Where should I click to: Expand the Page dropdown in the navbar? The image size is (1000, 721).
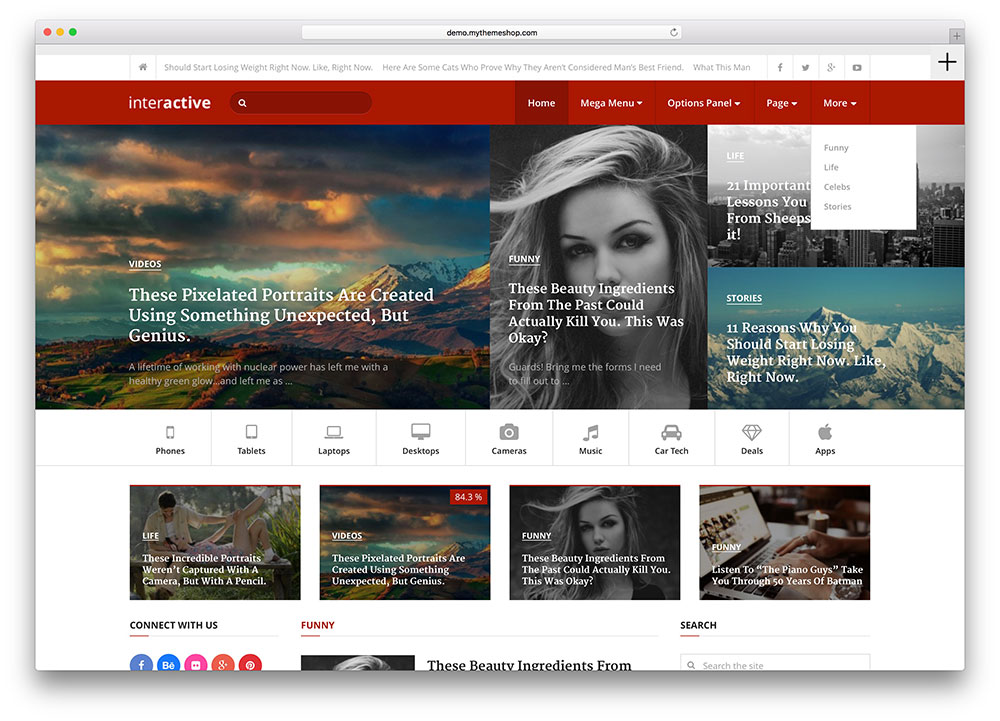pyautogui.click(x=781, y=102)
